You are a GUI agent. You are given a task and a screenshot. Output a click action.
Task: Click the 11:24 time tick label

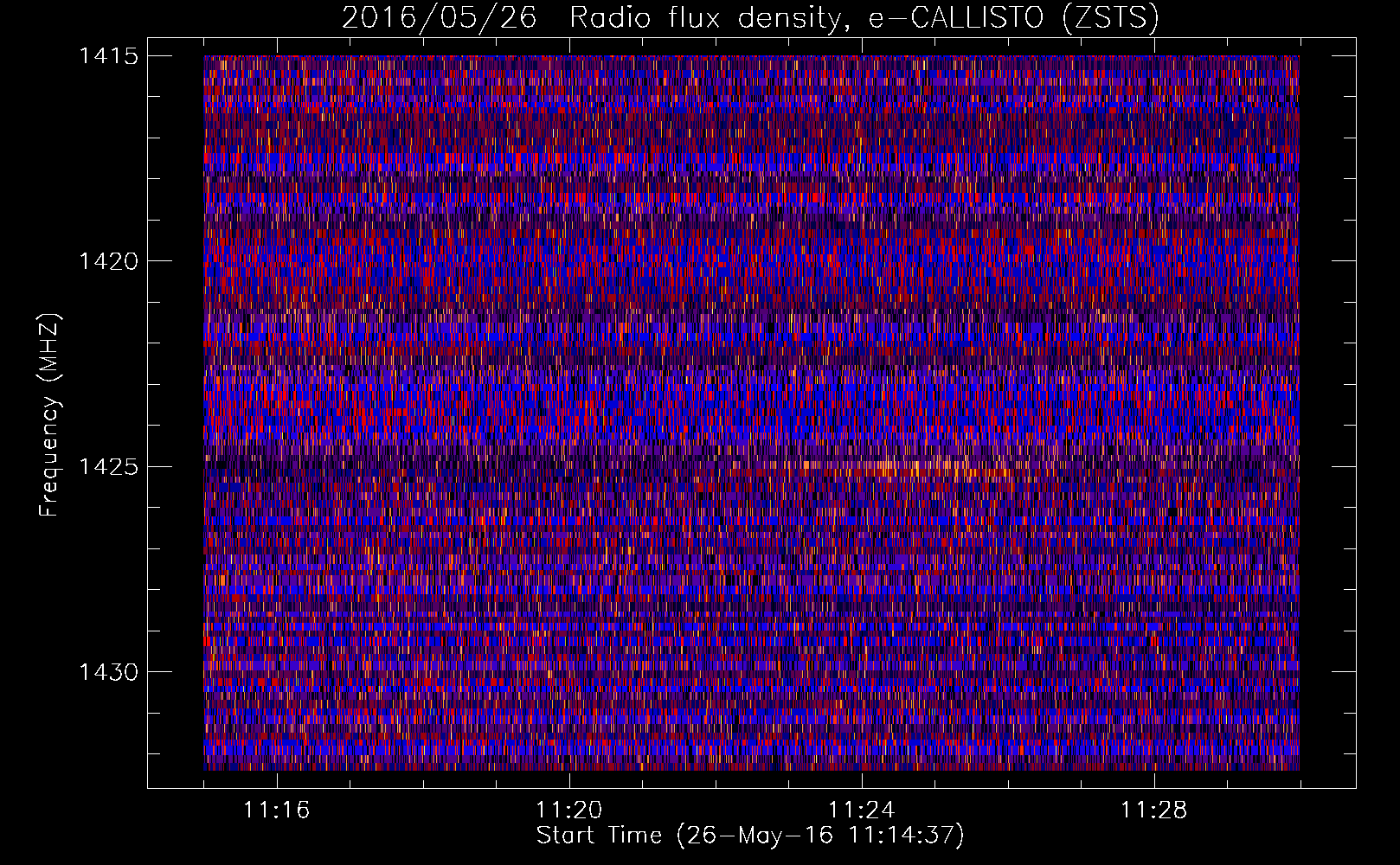pyautogui.click(x=861, y=811)
